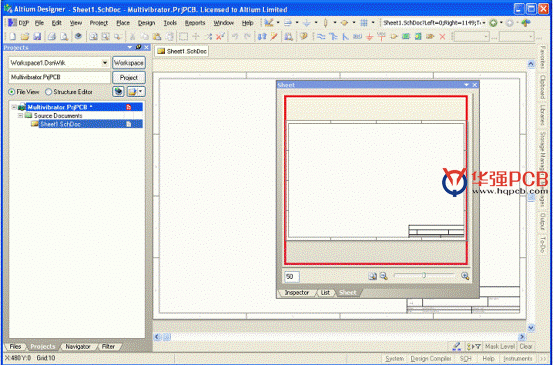
Task: Click the zoom value field showing 50
Action: [x=292, y=277]
